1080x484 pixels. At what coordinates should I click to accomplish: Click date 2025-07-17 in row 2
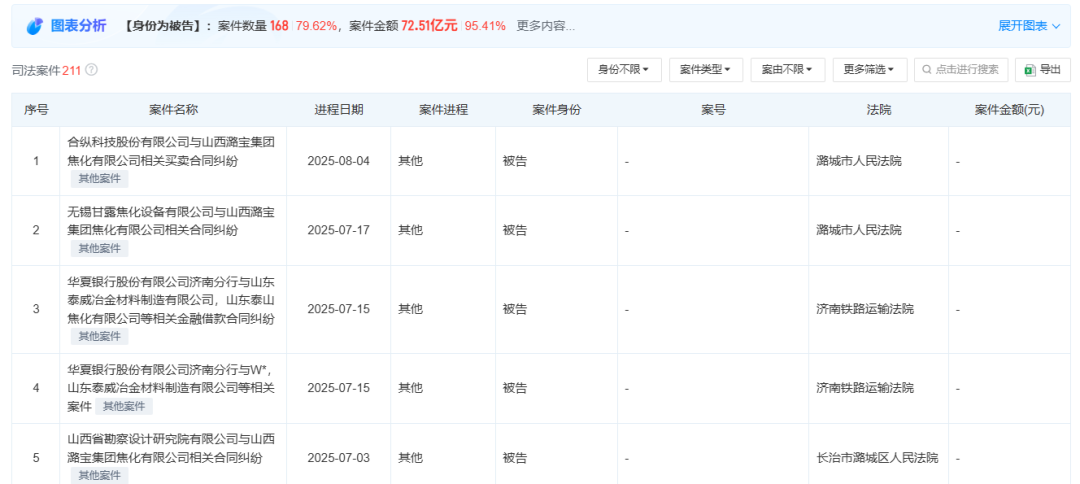339,230
